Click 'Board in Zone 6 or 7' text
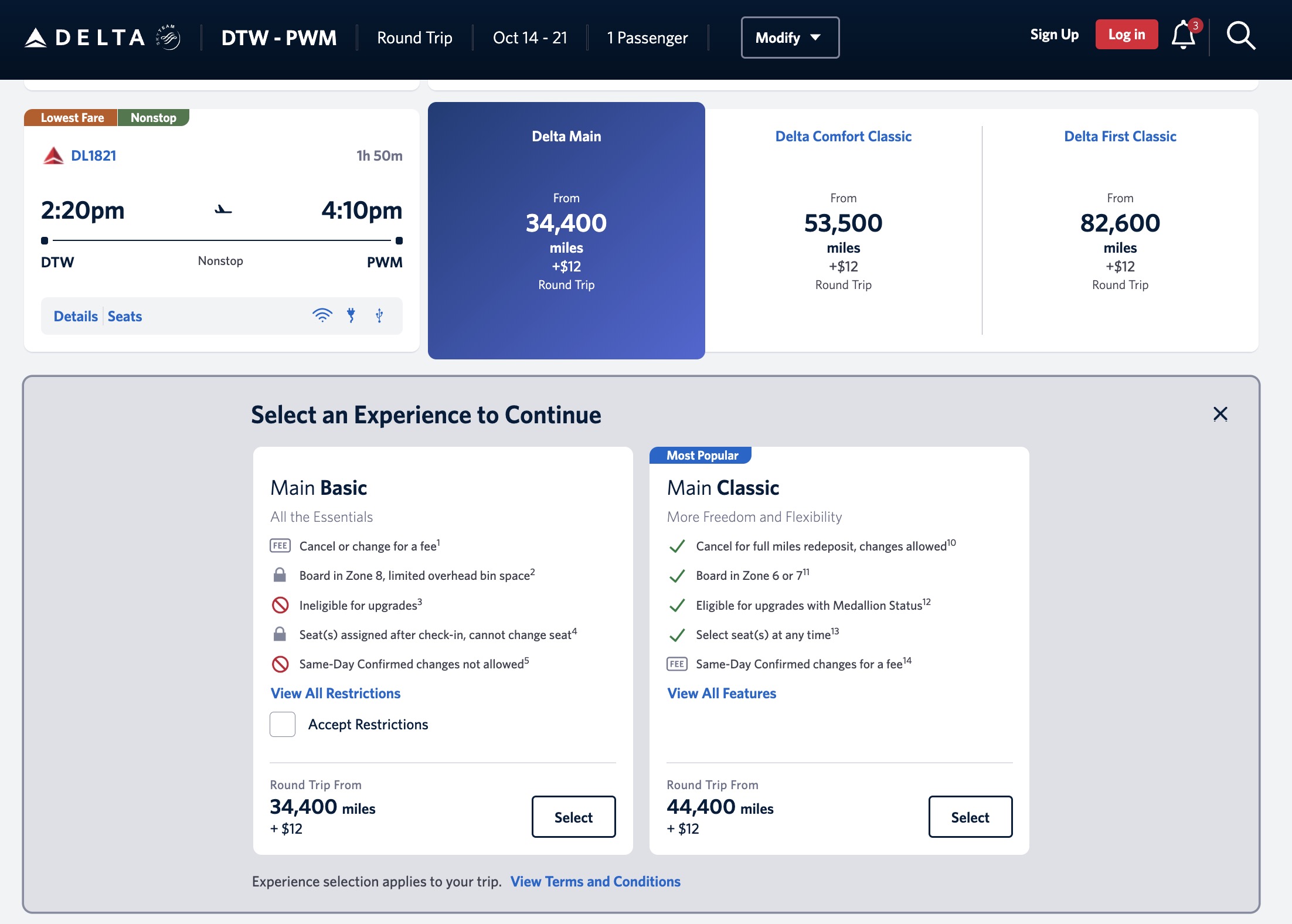 (753, 575)
